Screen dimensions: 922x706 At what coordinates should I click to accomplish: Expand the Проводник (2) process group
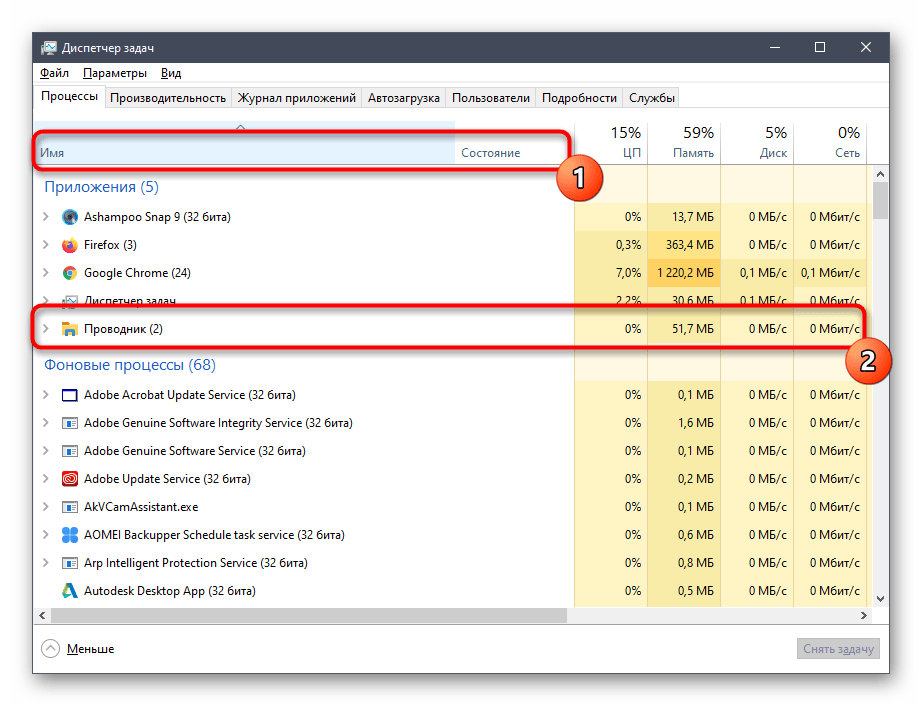tap(46, 329)
